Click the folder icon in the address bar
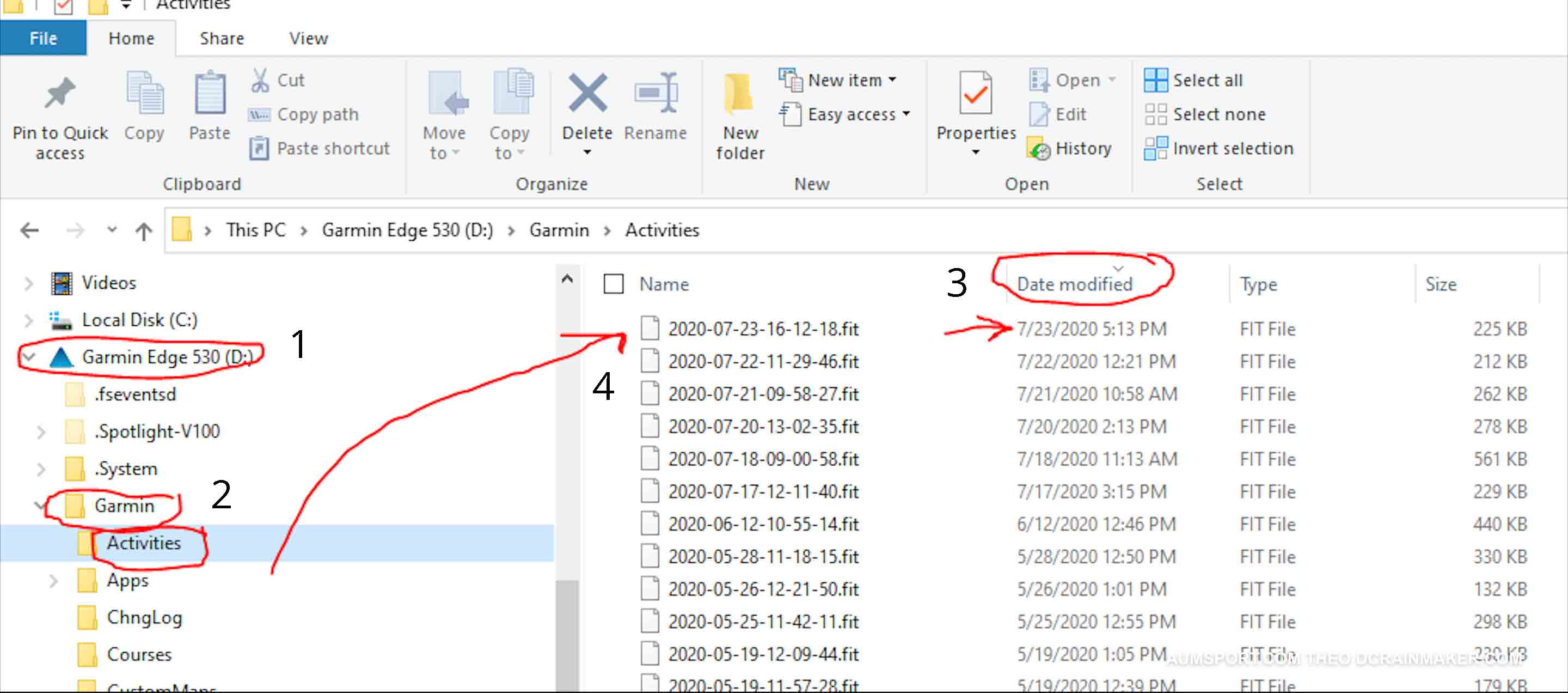 [x=182, y=229]
